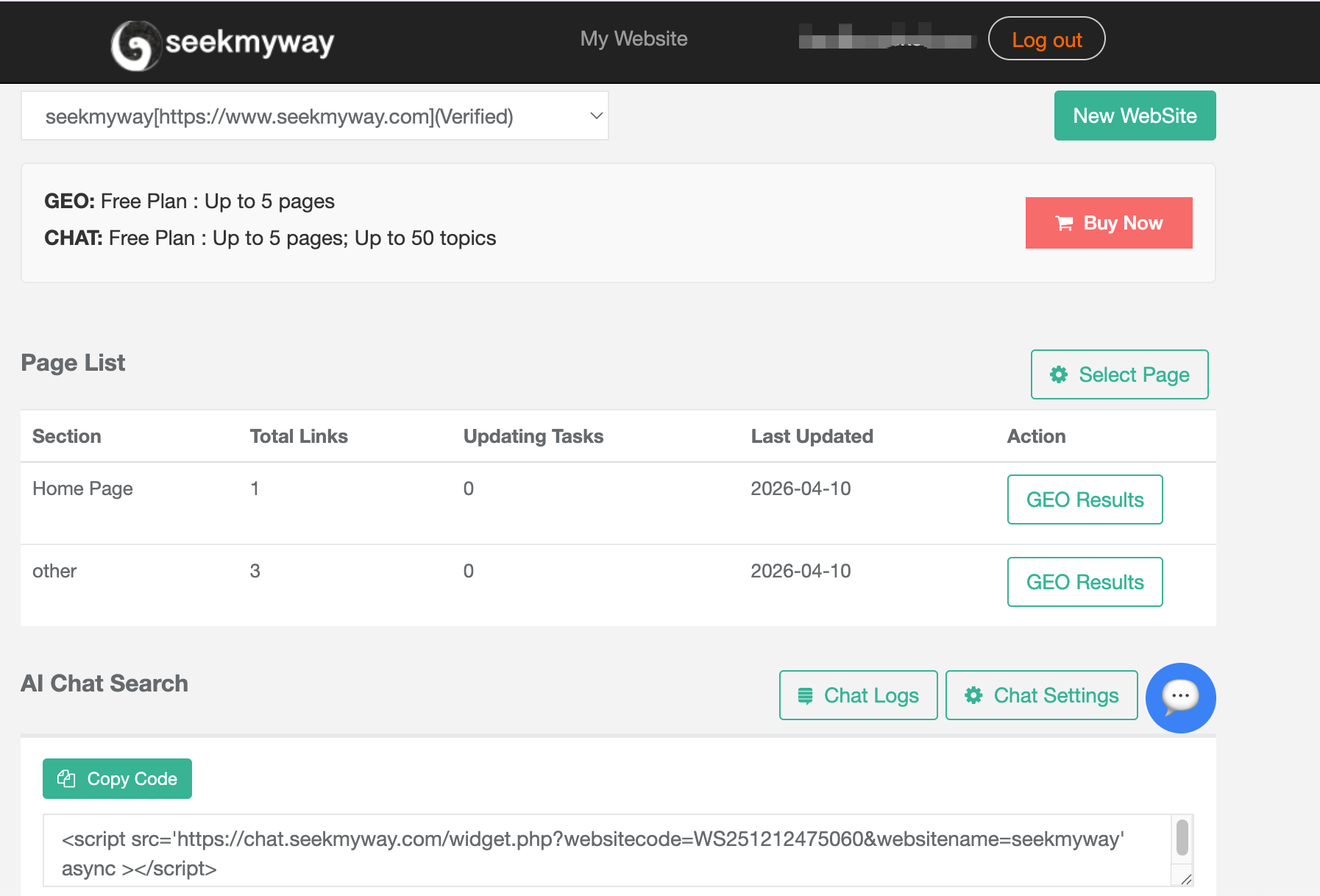
Task: Click the clipboard icon in Copy Code
Action: pos(66,778)
